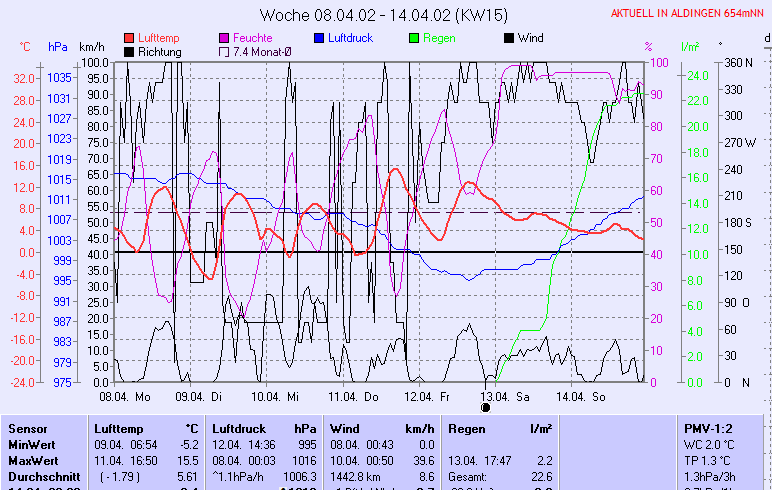772x490 pixels.
Task: Click the Regen column header in table
Action: pos(467,427)
